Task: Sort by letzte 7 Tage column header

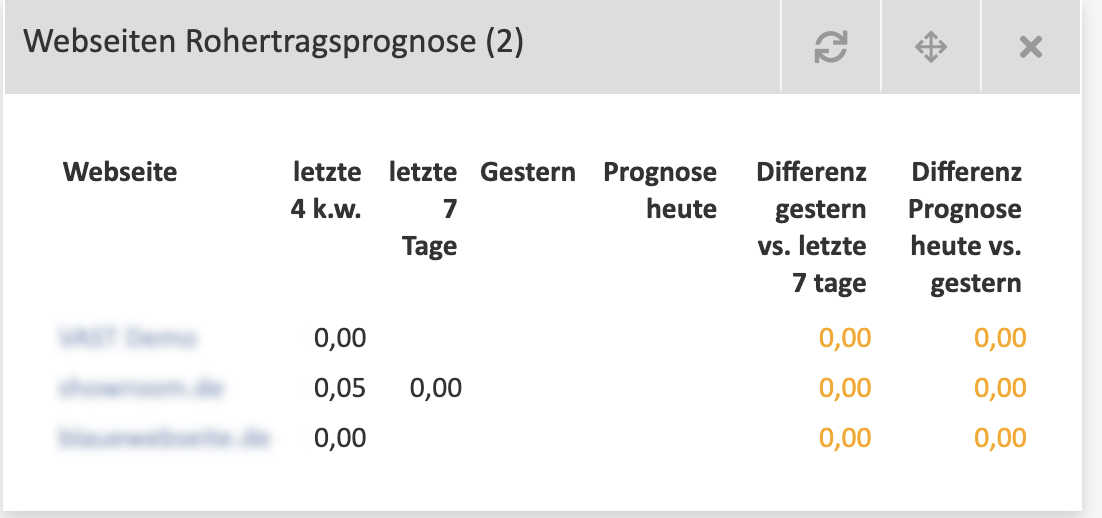Action: coord(423,209)
